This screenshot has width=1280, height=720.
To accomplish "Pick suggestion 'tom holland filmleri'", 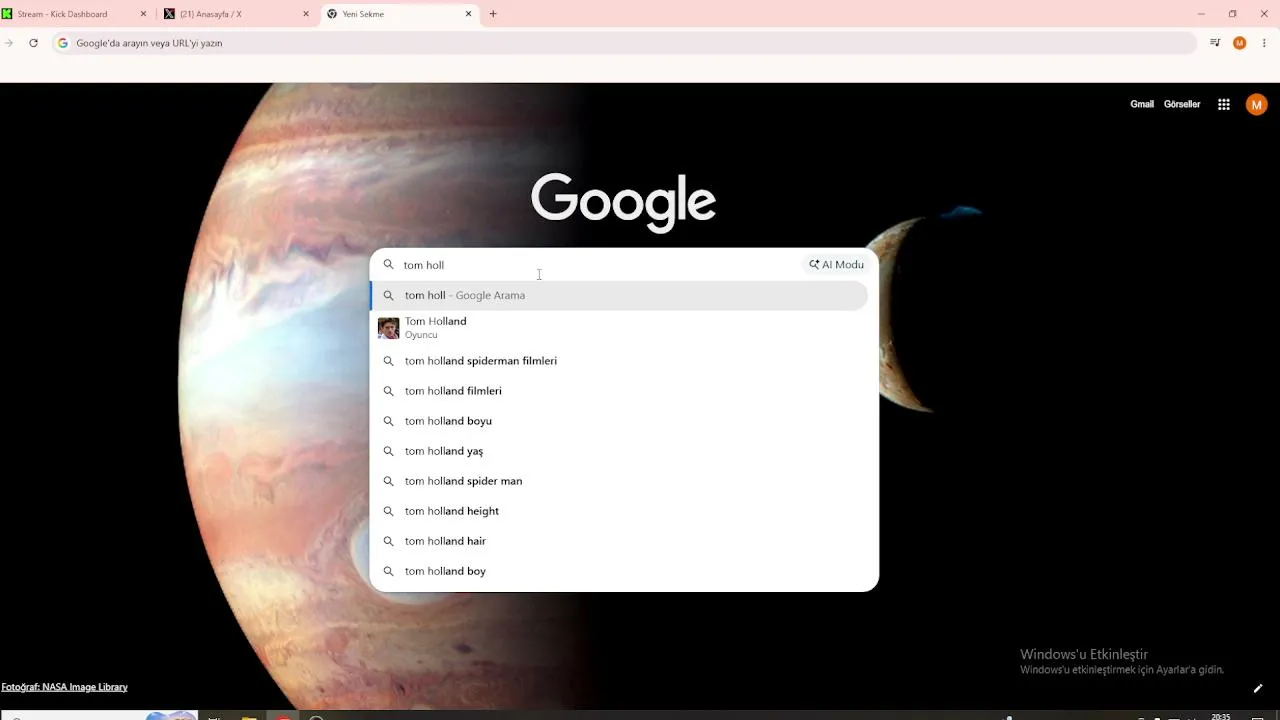I will [619, 391].
